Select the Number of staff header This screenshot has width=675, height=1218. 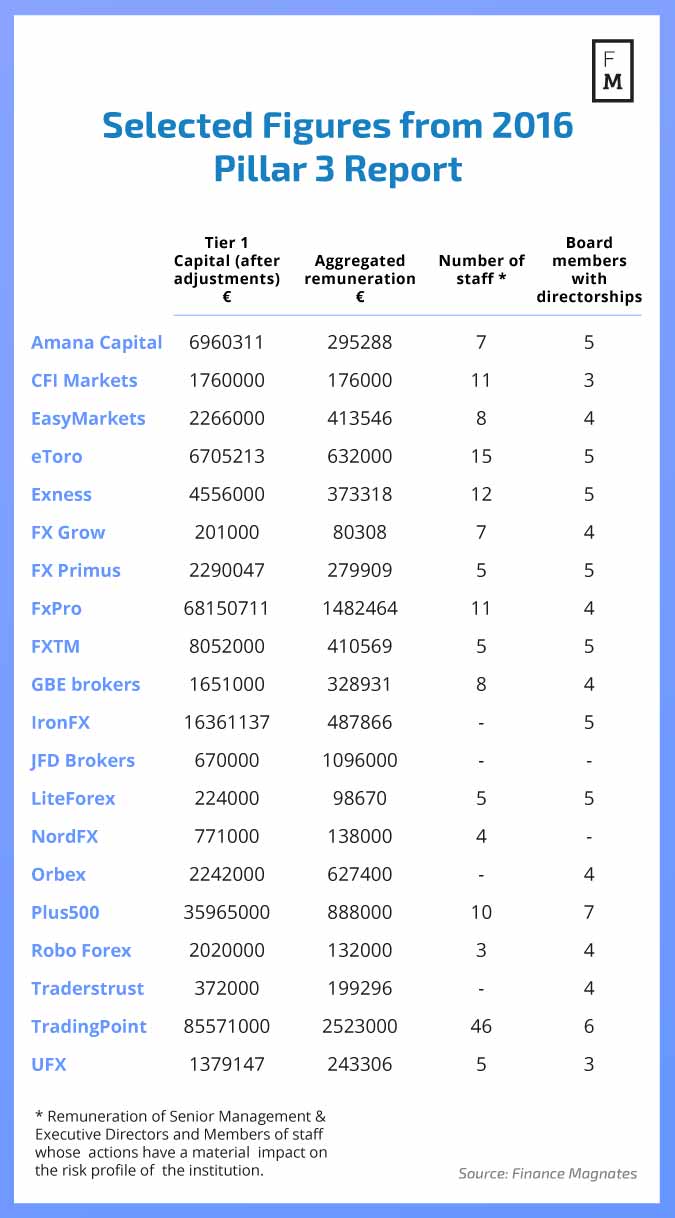481,269
